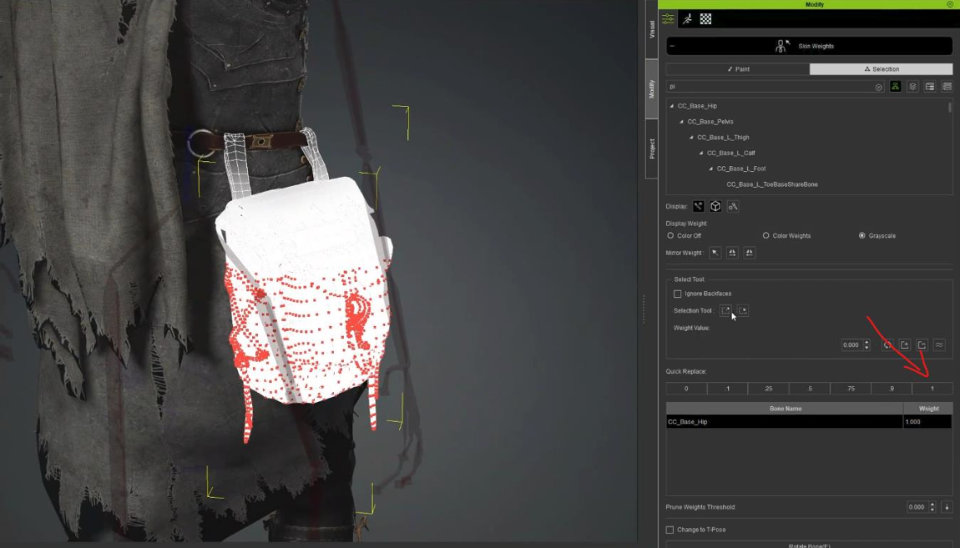
Task: Open the Modify vertical side tab
Action: (651, 89)
